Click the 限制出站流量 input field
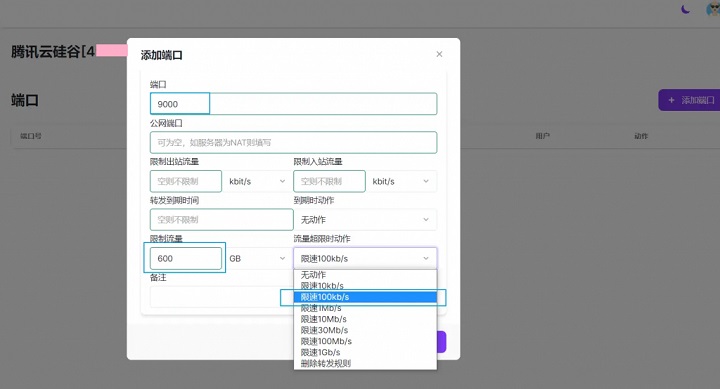Viewport: 720px width, 389px height. [186, 181]
